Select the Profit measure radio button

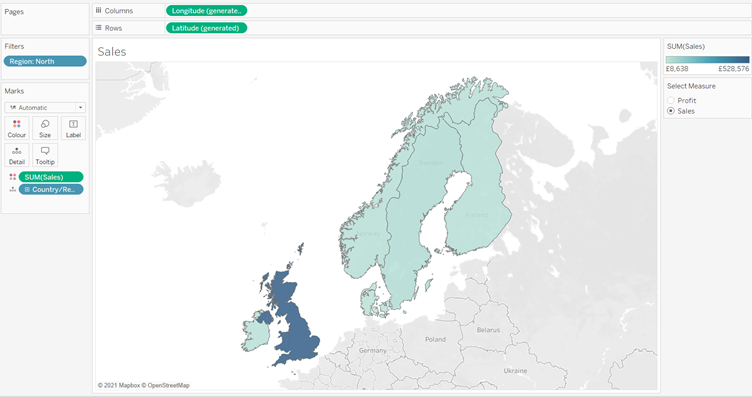coord(671,100)
